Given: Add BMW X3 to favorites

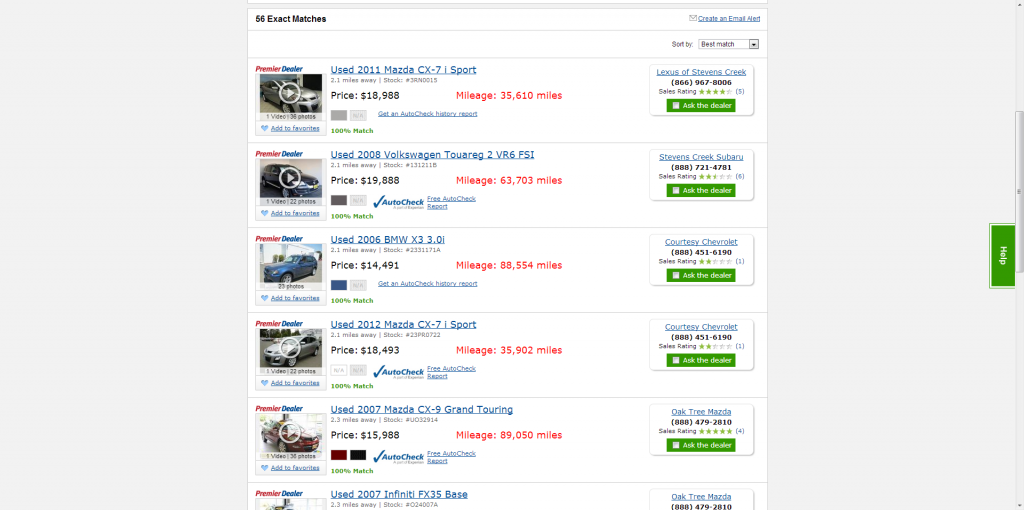Looking at the screenshot, I should 295,298.
